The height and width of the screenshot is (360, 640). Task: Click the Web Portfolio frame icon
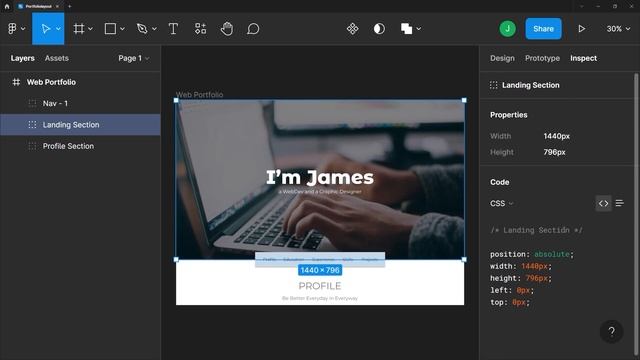16,82
